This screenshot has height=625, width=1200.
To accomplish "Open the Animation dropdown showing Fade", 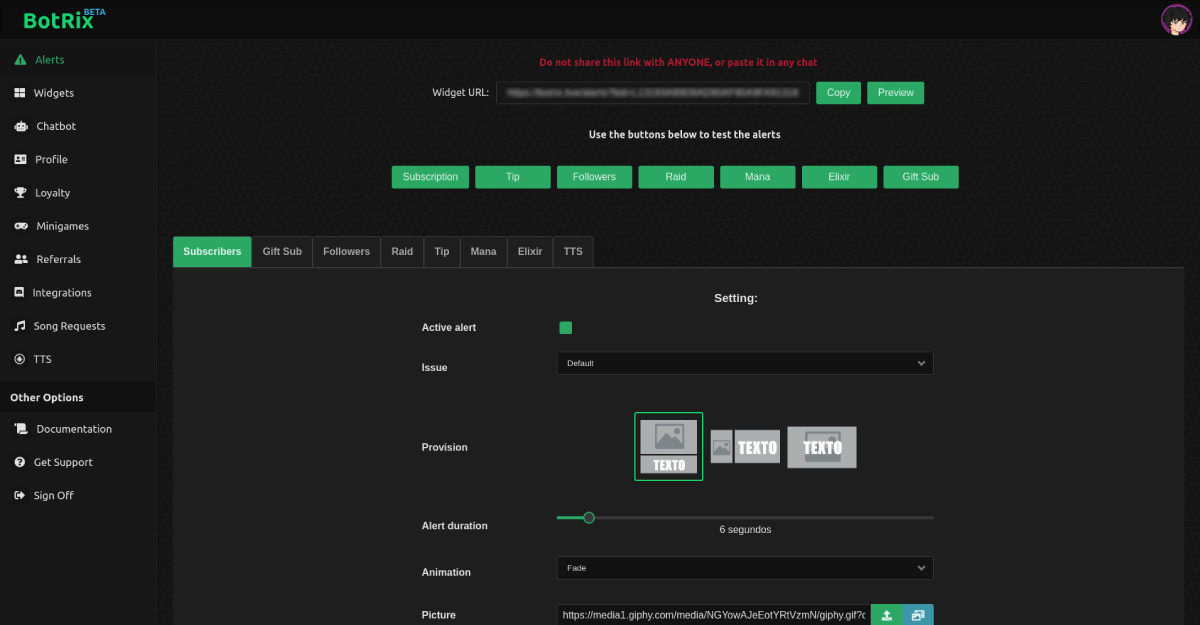I will tap(744, 567).
